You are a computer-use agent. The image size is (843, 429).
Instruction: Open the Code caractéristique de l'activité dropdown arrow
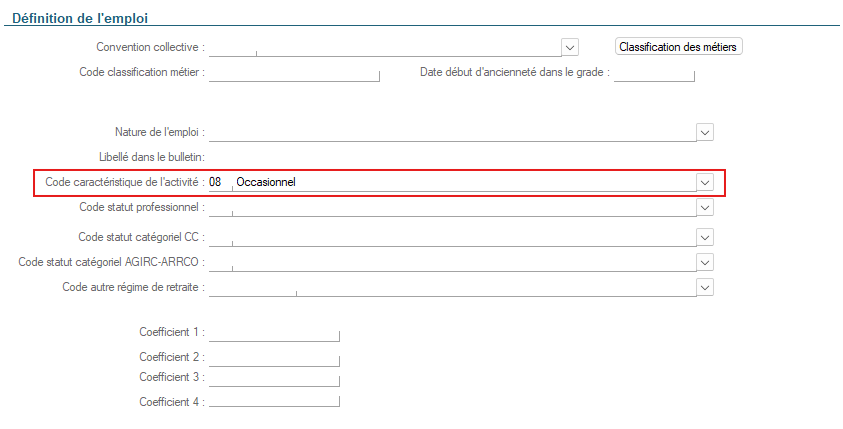(704, 182)
